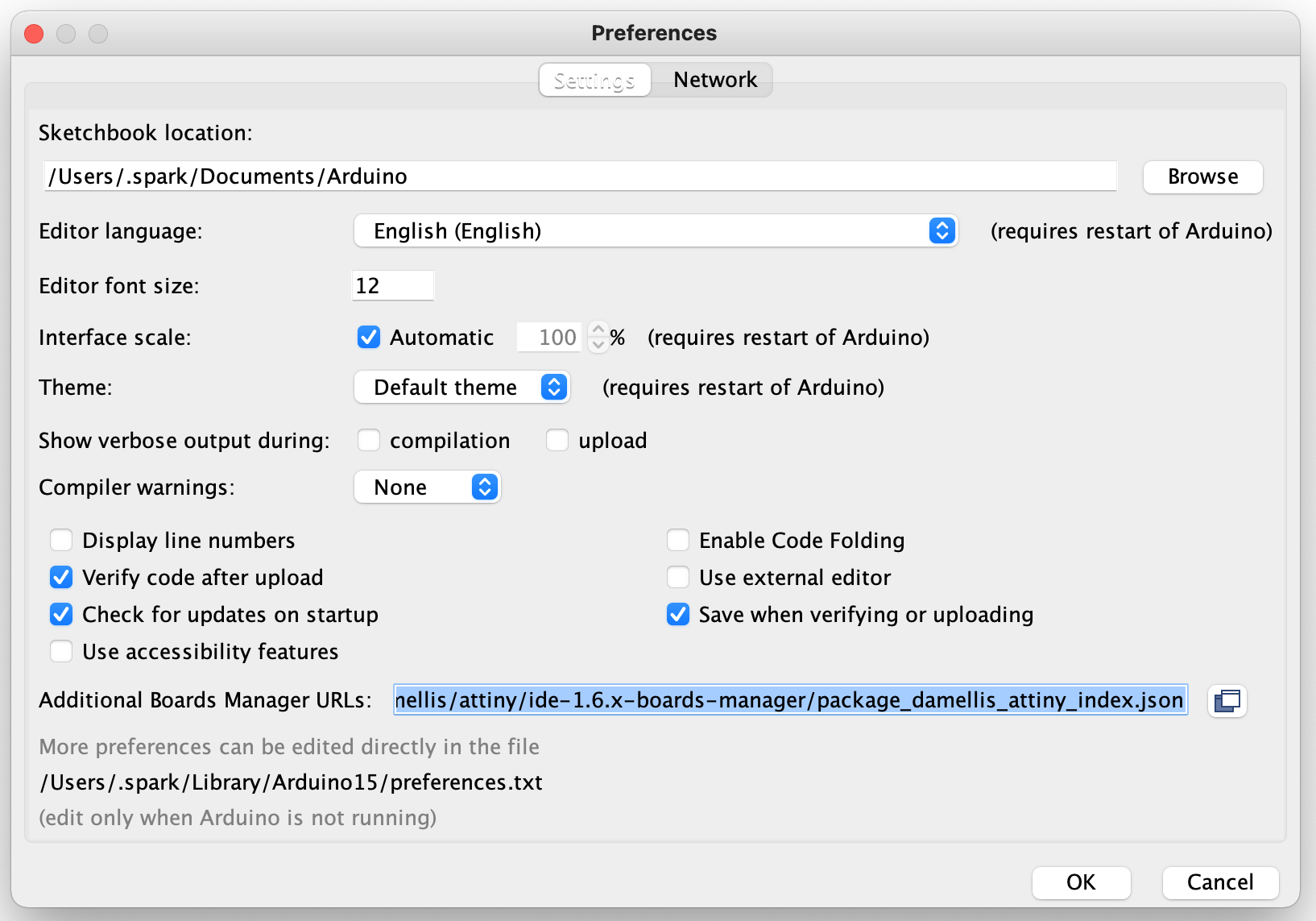Switch to the Network tab
1316x921 pixels.
[714, 80]
